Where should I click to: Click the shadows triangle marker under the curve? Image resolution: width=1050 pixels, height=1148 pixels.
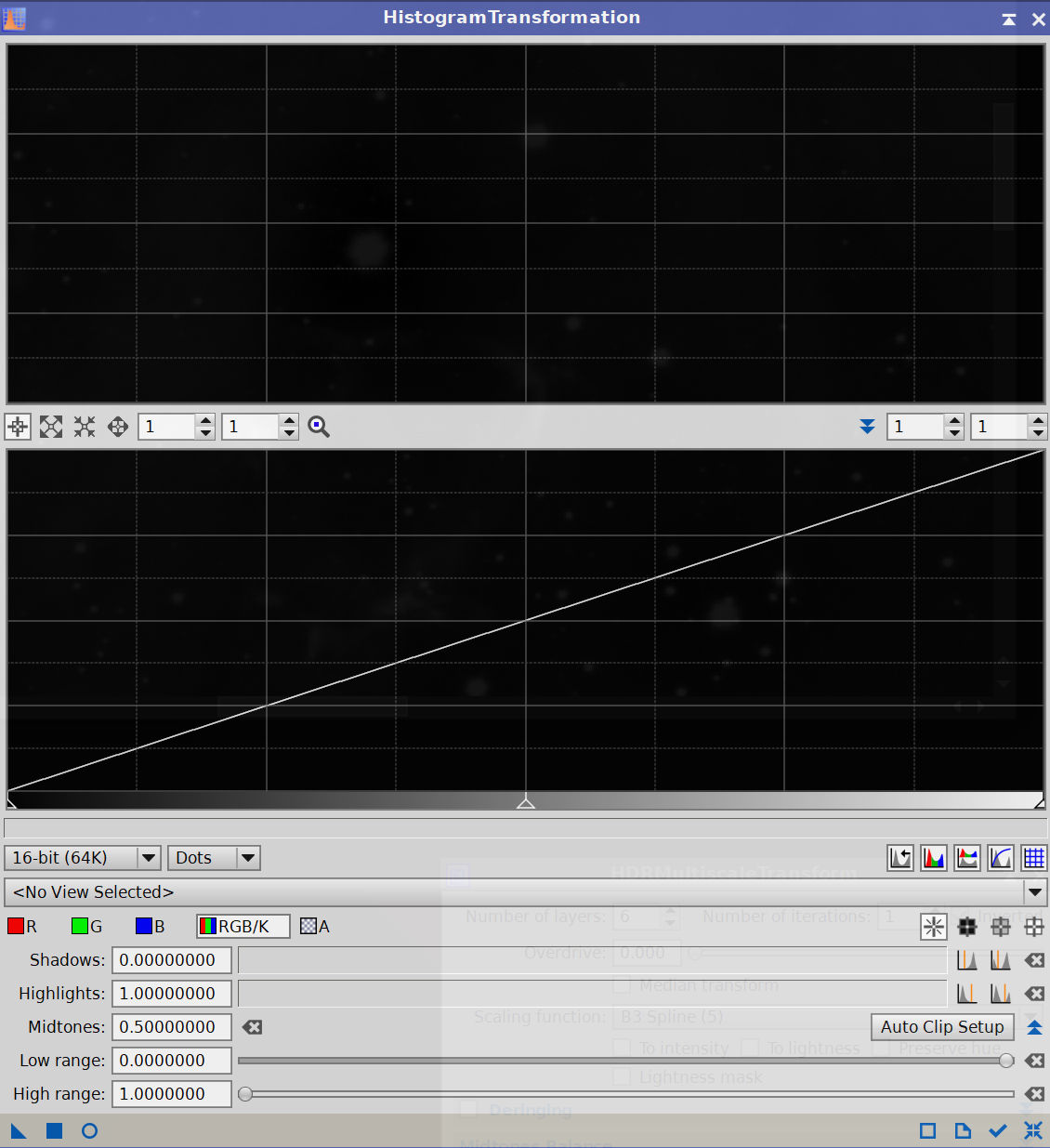coord(12,801)
